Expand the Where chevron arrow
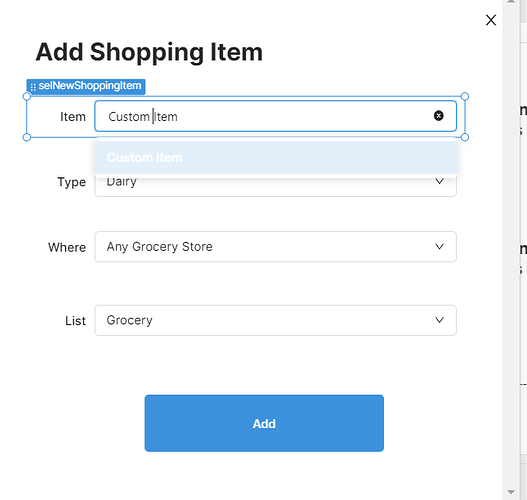527x500 pixels. point(439,247)
